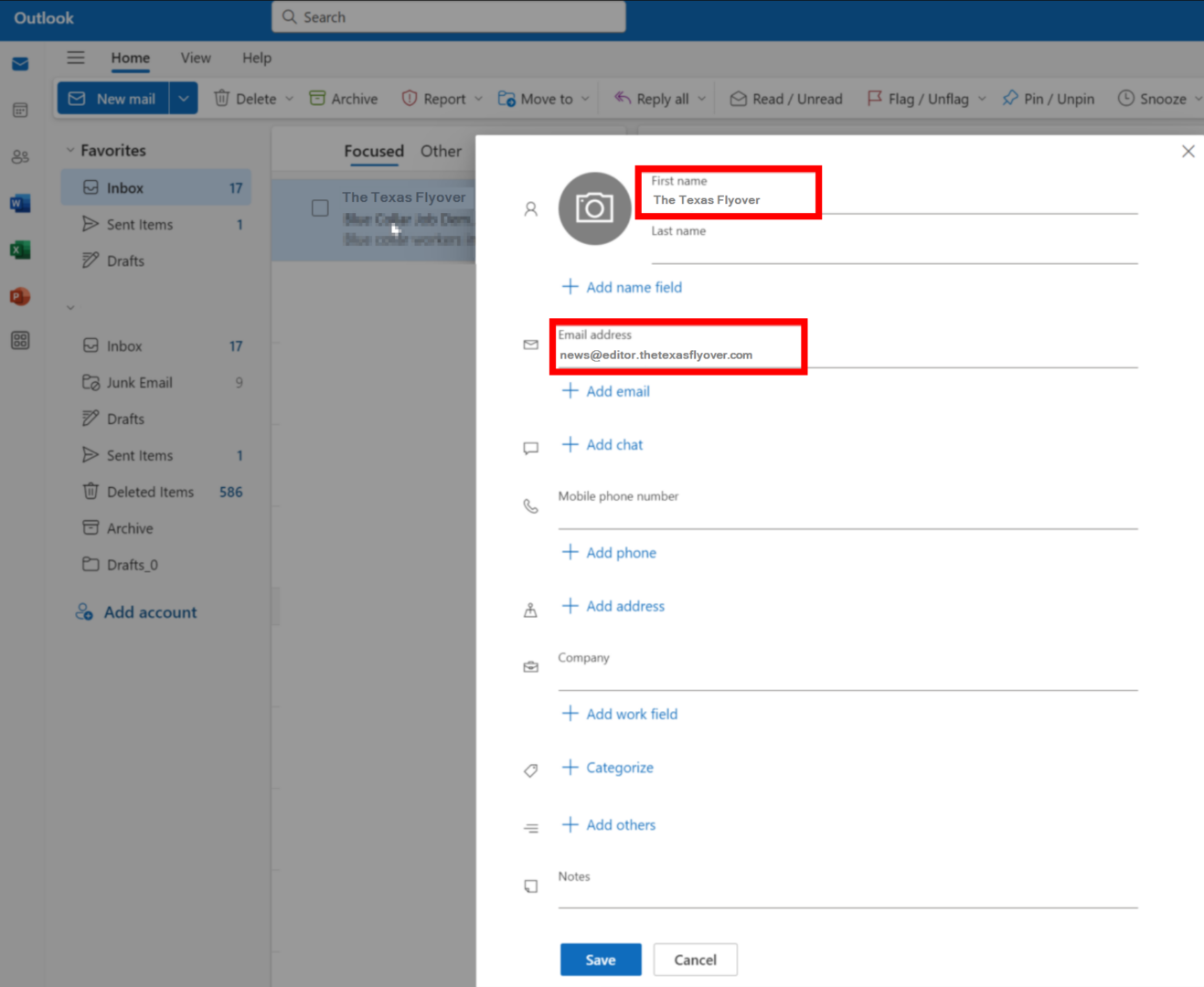Open More apps grid icon

pyautogui.click(x=20, y=341)
